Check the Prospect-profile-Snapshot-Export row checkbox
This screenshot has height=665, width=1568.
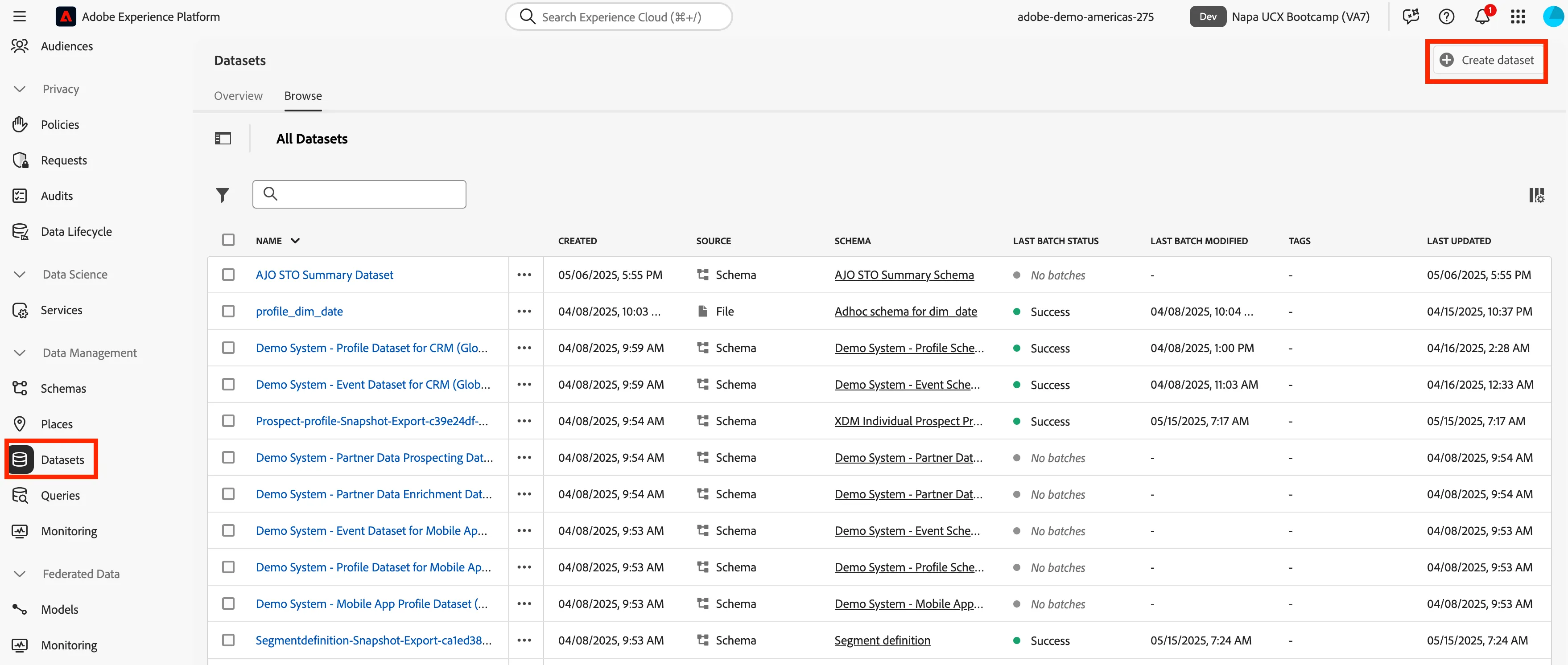(x=228, y=420)
